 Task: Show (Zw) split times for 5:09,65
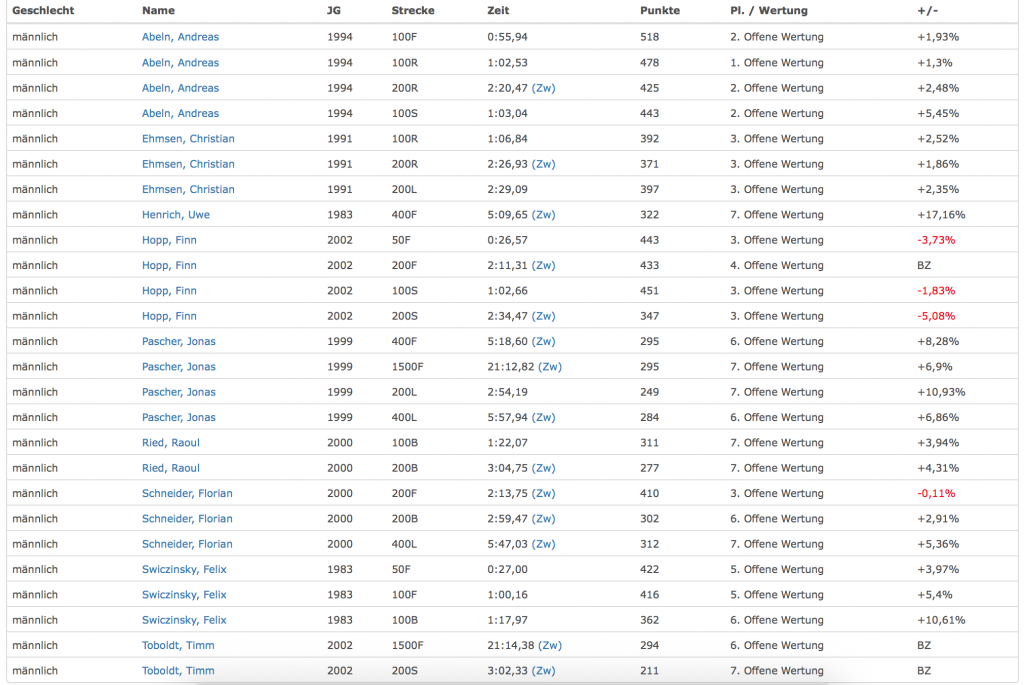click(x=543, y=215)
